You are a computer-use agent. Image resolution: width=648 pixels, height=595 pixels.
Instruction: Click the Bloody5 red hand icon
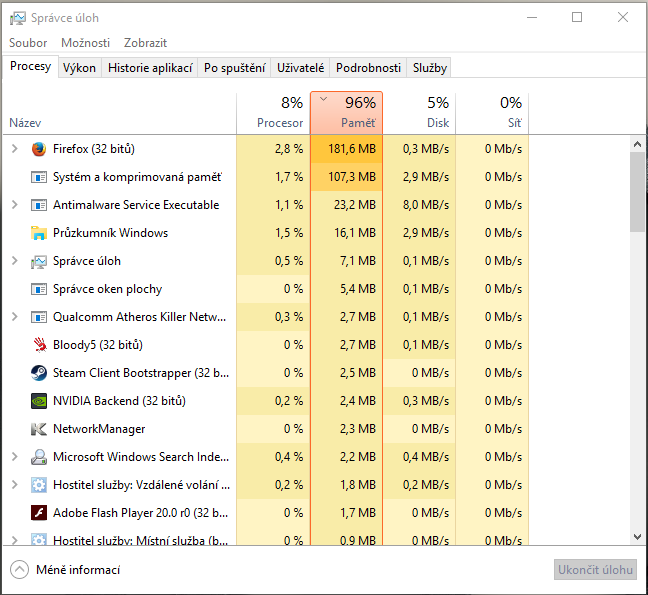(x=39, y=345)
